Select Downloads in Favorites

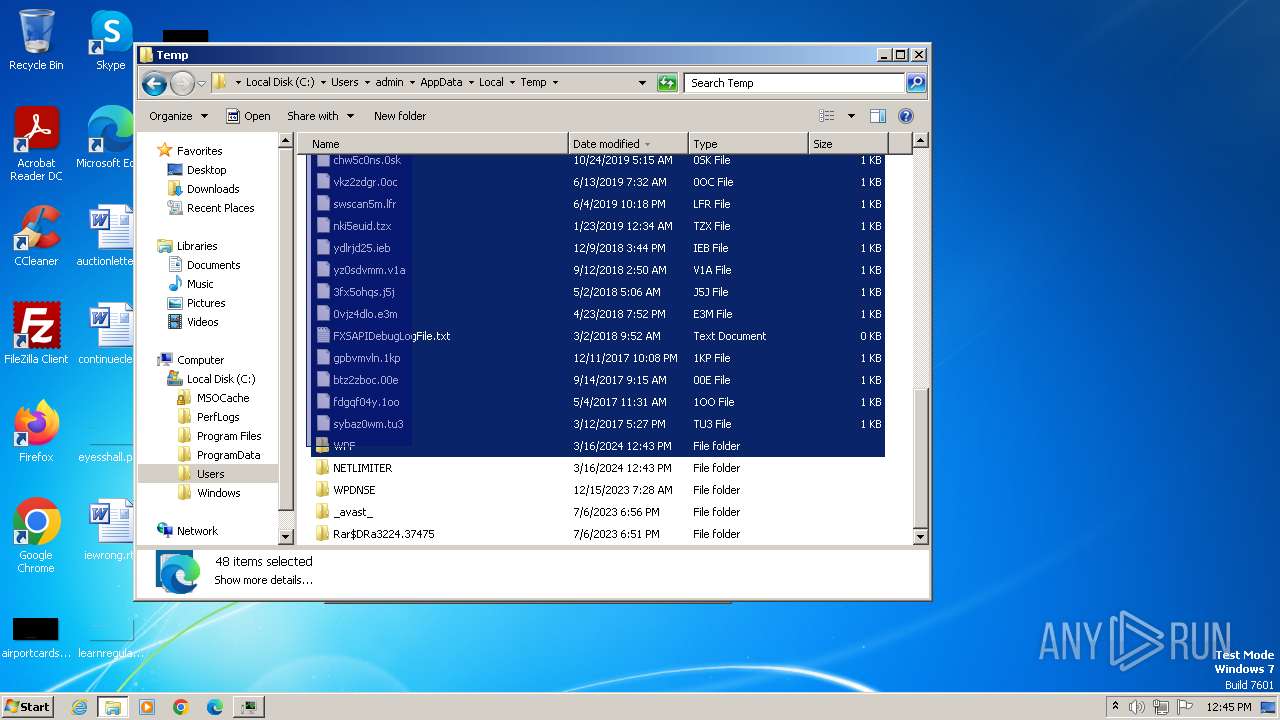[203, 189]
